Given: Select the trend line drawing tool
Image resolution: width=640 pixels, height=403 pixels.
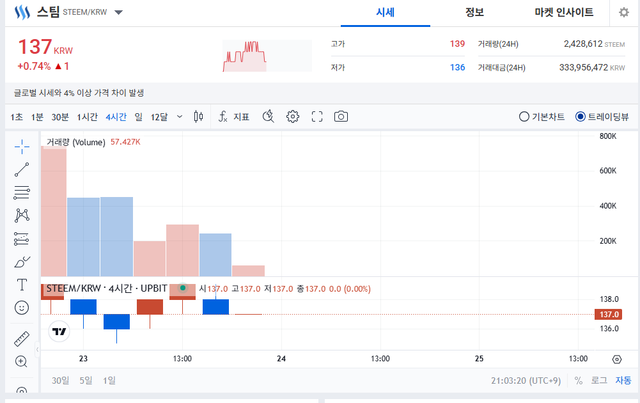Looking at the screenshot, I should (22, 169).
